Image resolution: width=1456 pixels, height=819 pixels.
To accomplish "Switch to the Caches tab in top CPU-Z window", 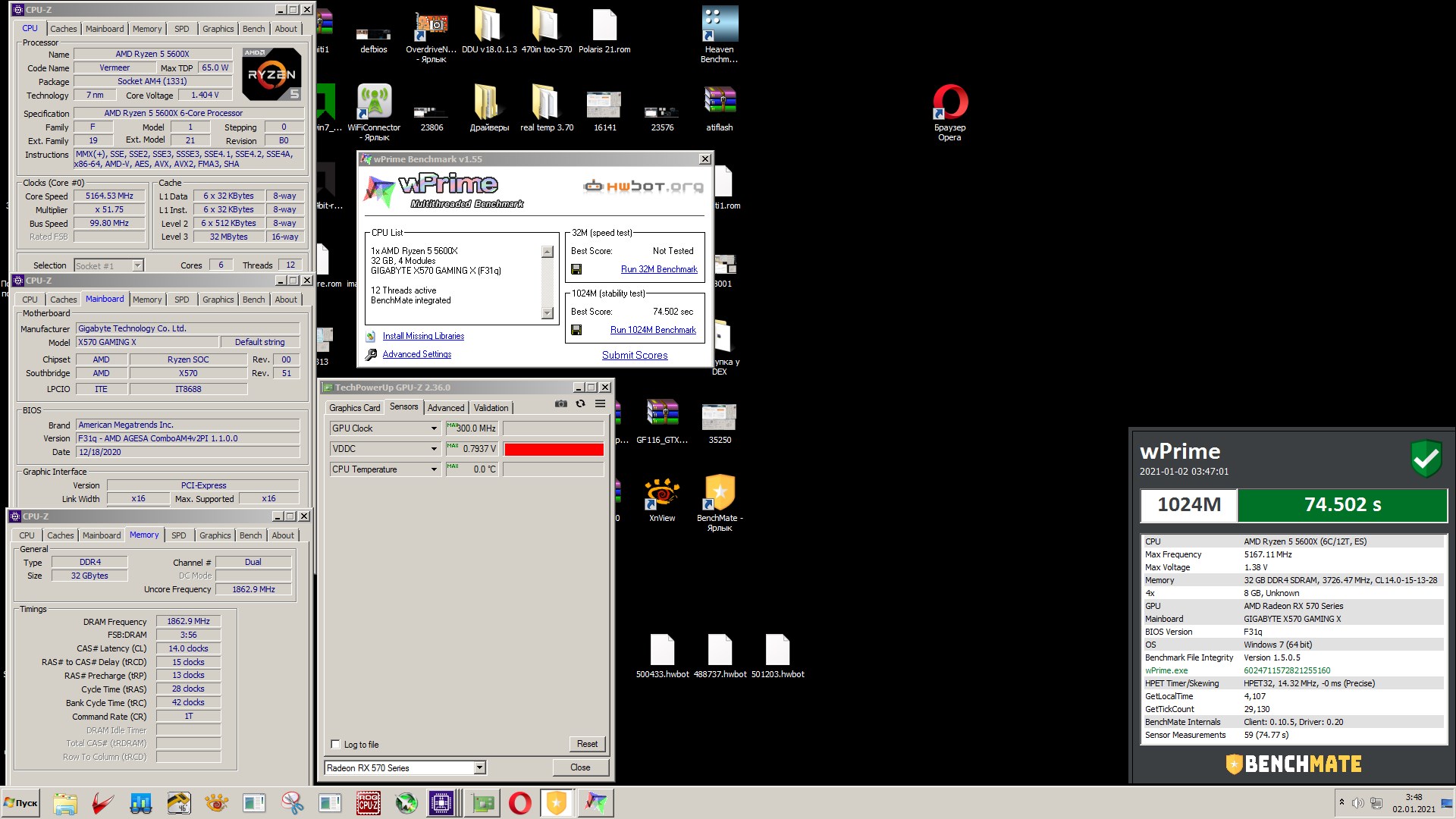I will point(64,29).
